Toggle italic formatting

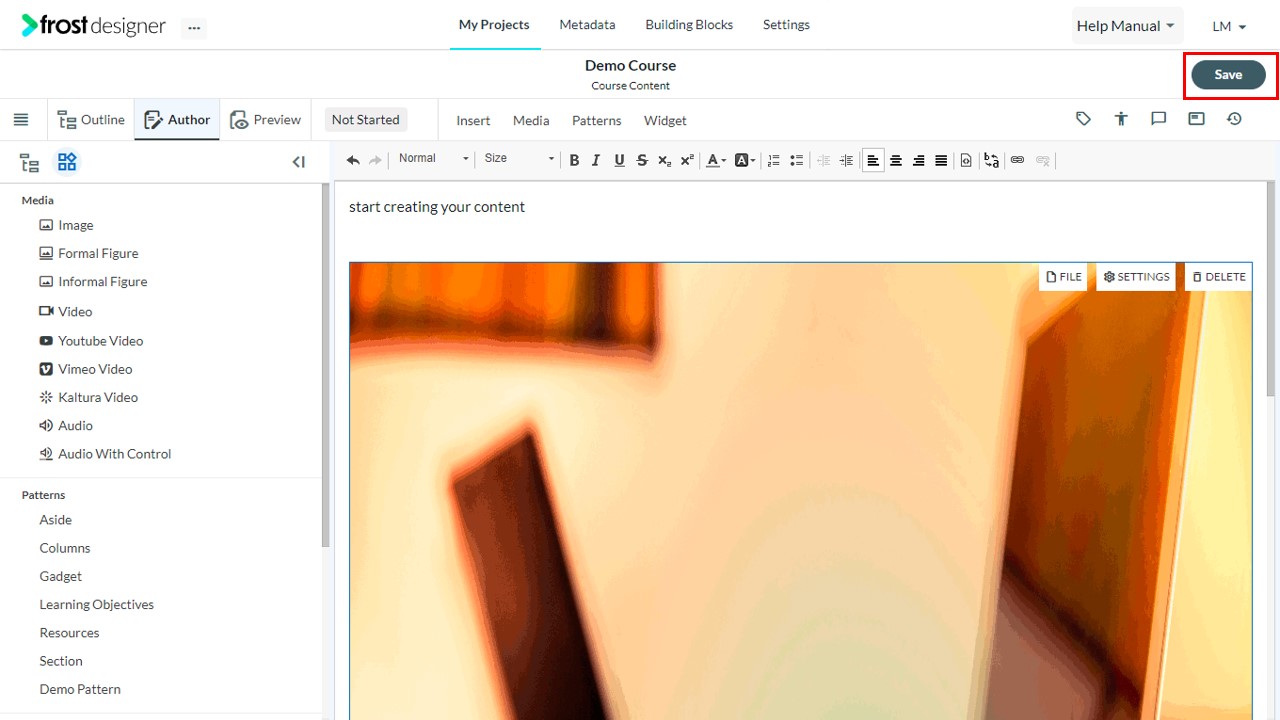[x=596, y=160]
